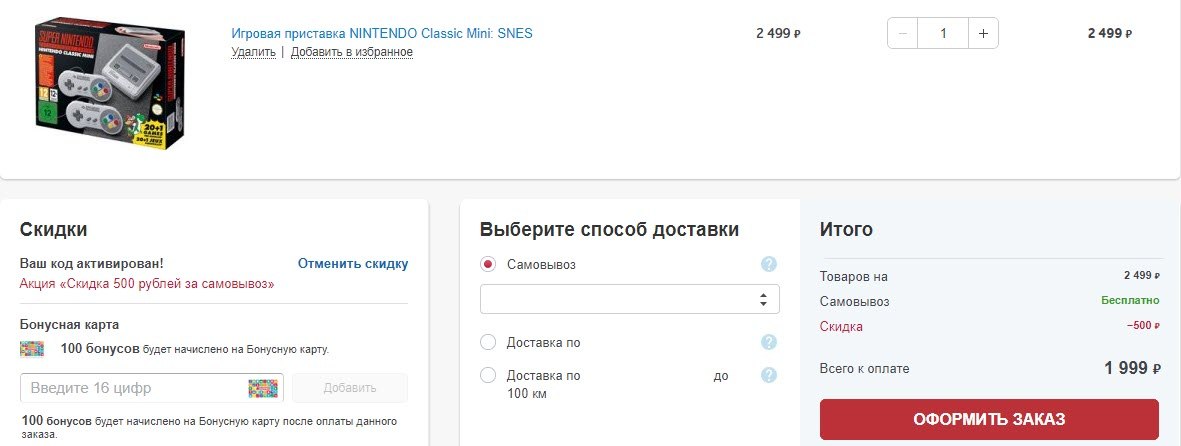Click the bonus card icon beside 100 бонусов
The height and width of the screenshot is (446, 1181).
coord(32,349)
